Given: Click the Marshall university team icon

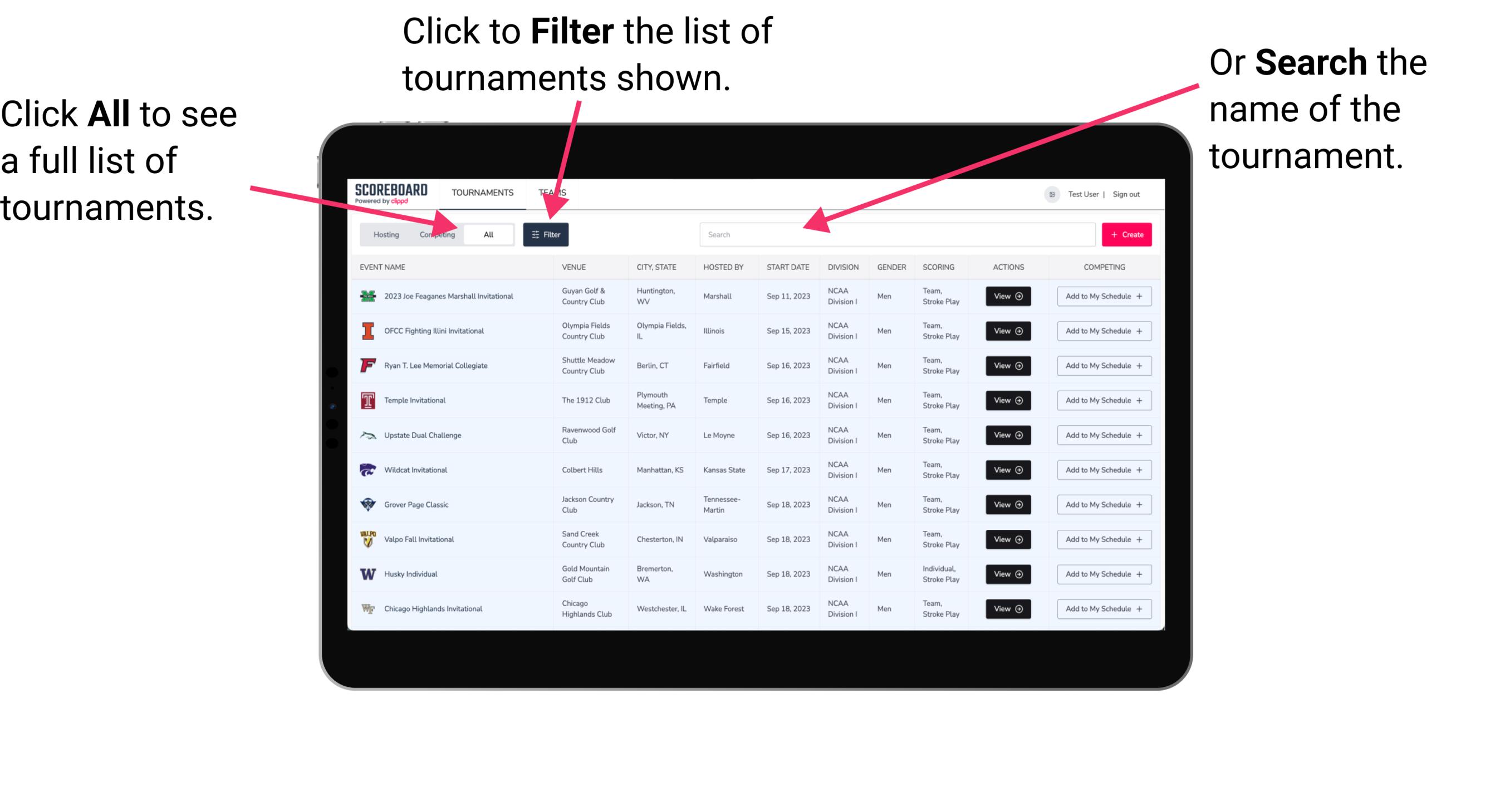Looking at the screenshot, I should pyautogui.click(x=368, y=296).
